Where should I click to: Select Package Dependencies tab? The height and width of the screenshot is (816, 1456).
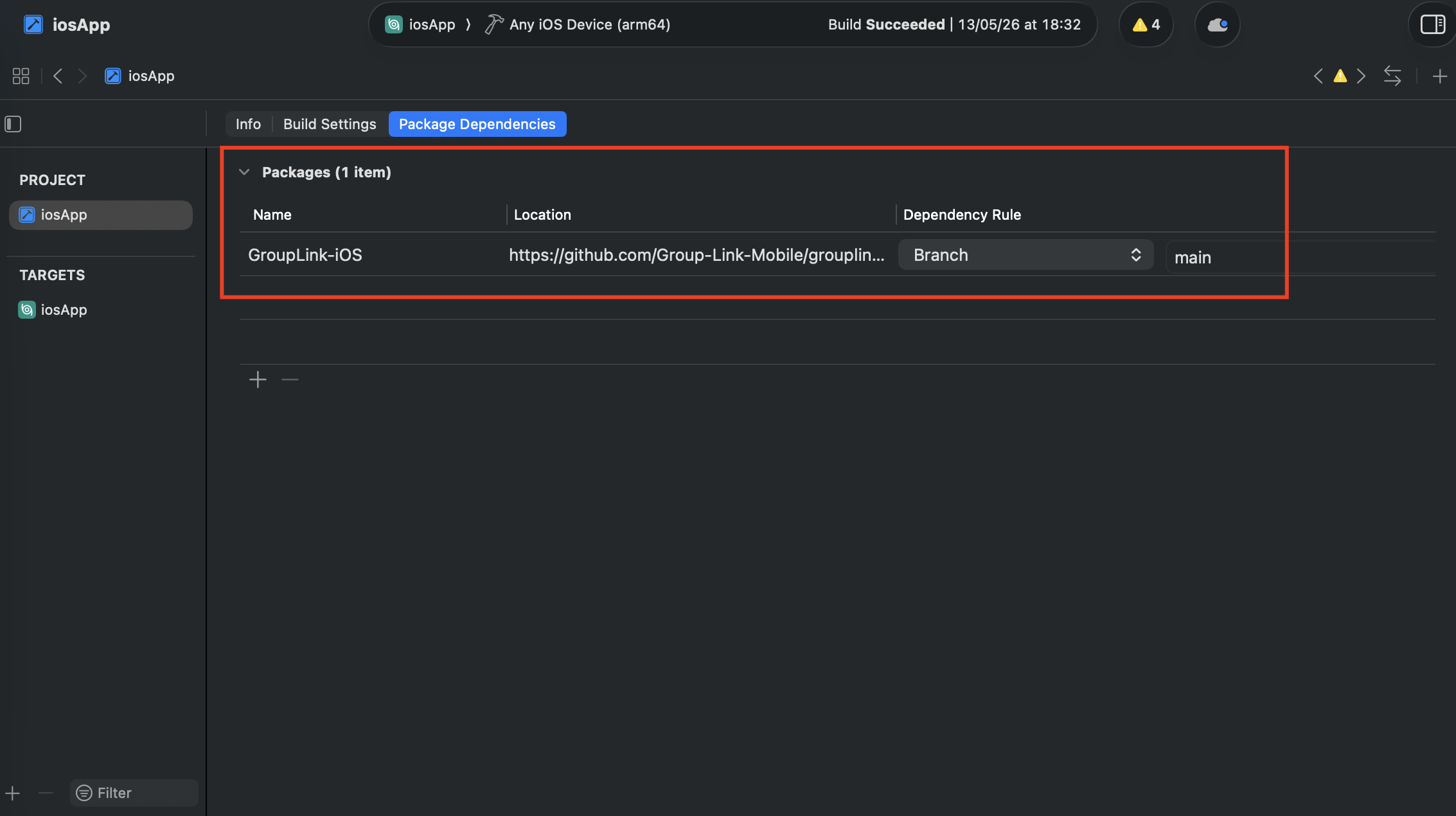tap(477, 124)
